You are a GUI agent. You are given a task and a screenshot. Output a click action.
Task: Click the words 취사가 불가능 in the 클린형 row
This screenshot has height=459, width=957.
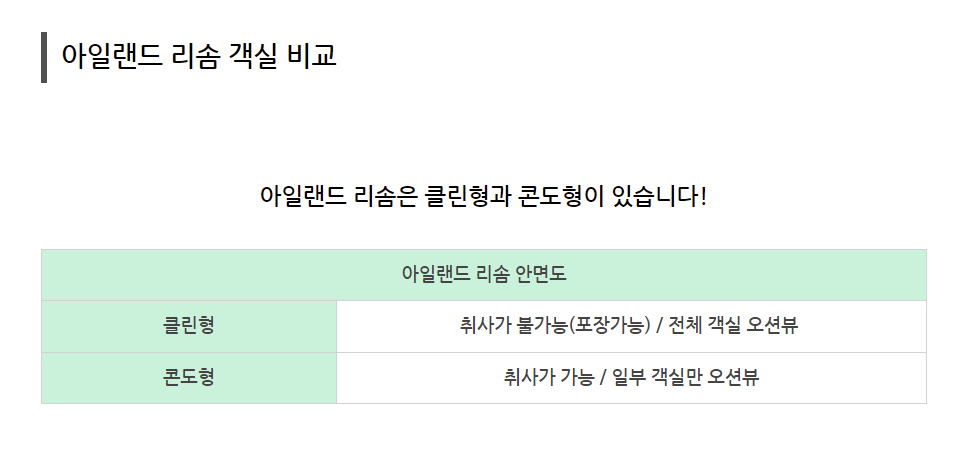tap(514, 325)
